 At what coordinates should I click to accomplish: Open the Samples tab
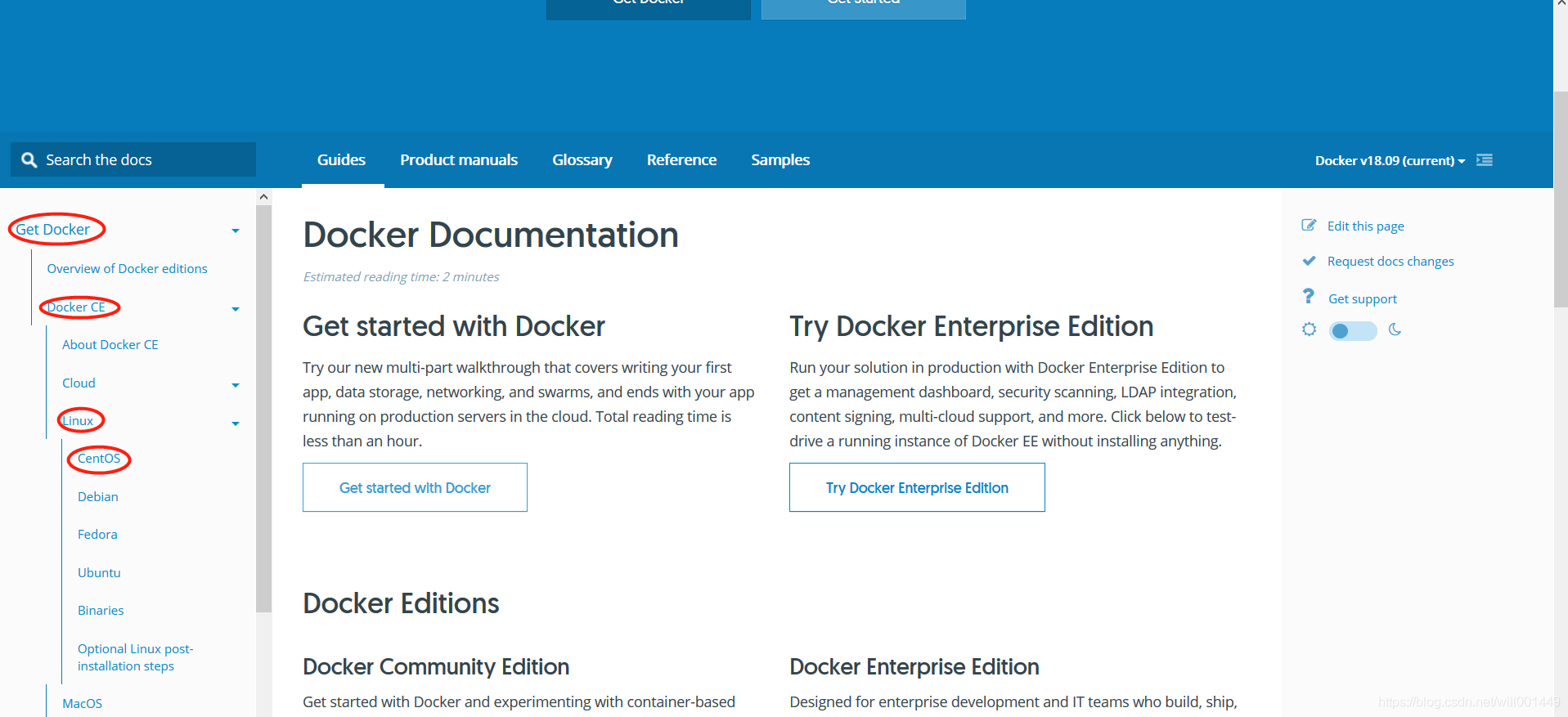pos(780,160)
